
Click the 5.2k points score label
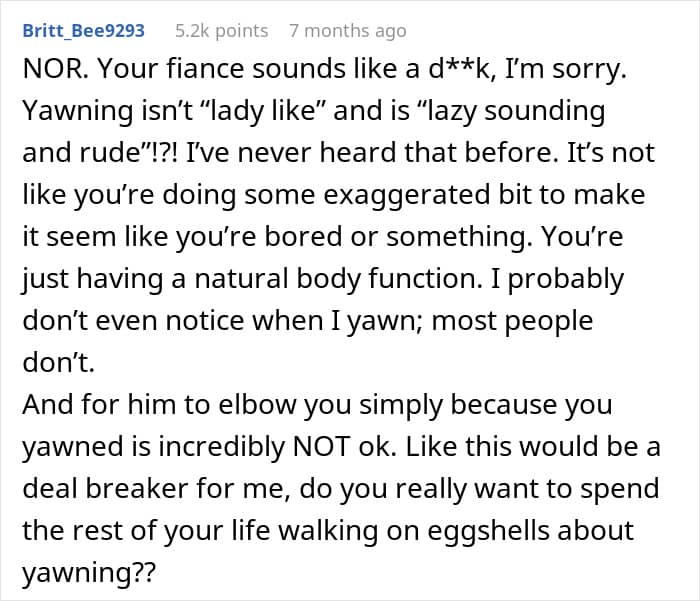tap(221, 31)
